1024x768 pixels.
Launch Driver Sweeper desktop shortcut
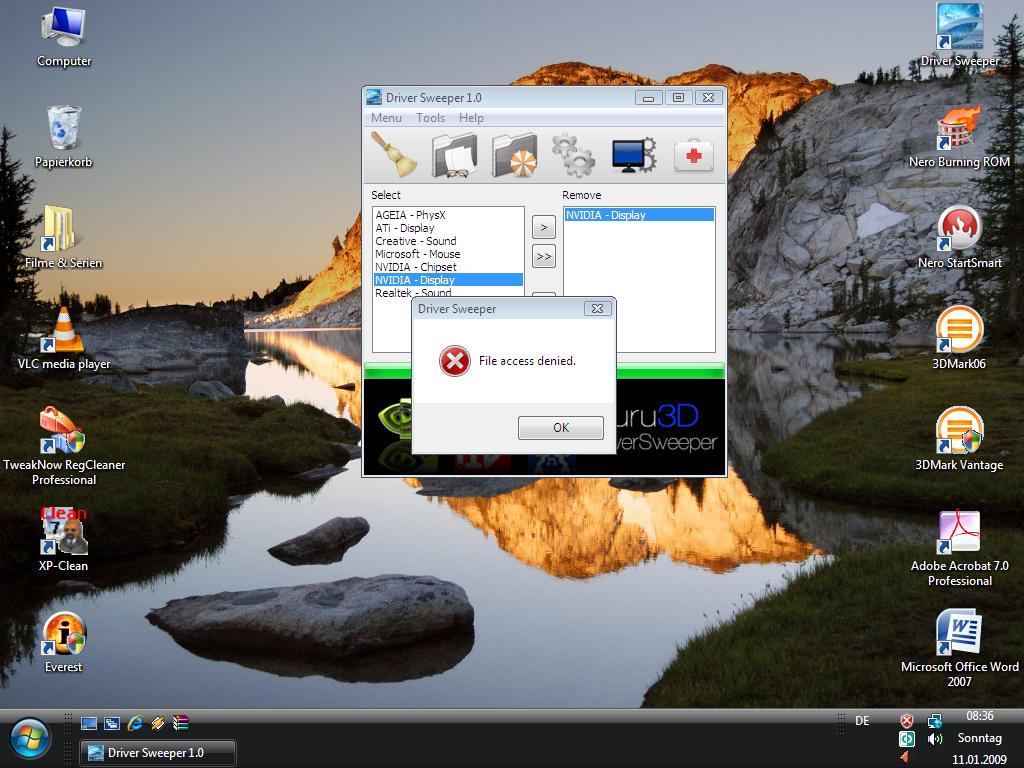(x=959, y=36)
